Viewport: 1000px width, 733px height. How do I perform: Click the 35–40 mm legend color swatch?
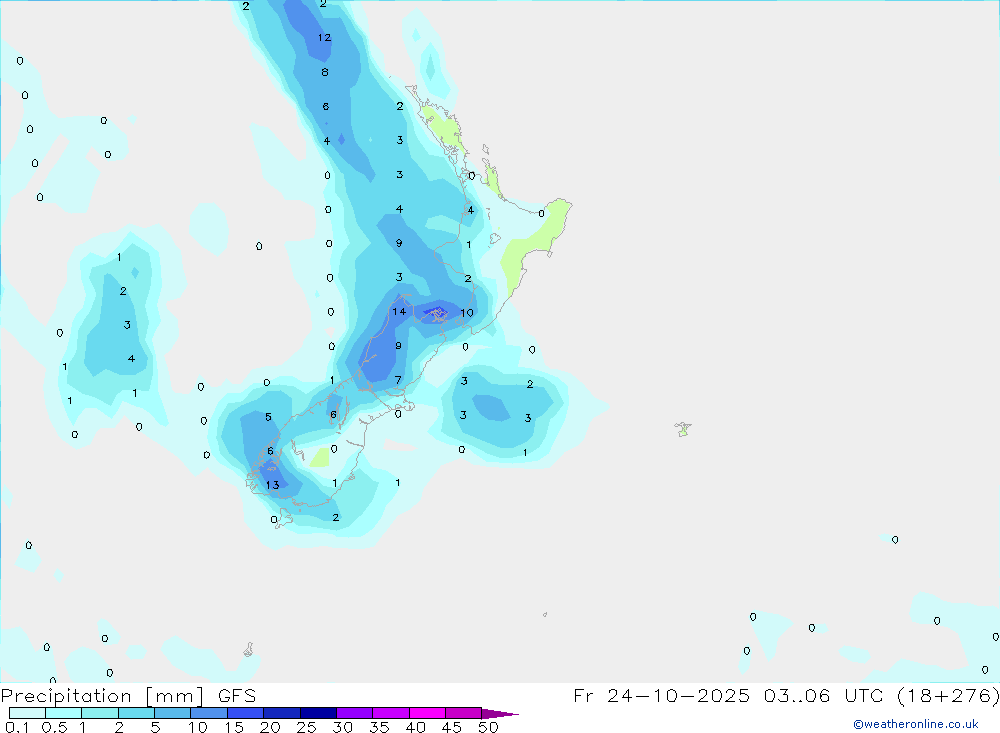pyautogui.click(x=391, y=713)
